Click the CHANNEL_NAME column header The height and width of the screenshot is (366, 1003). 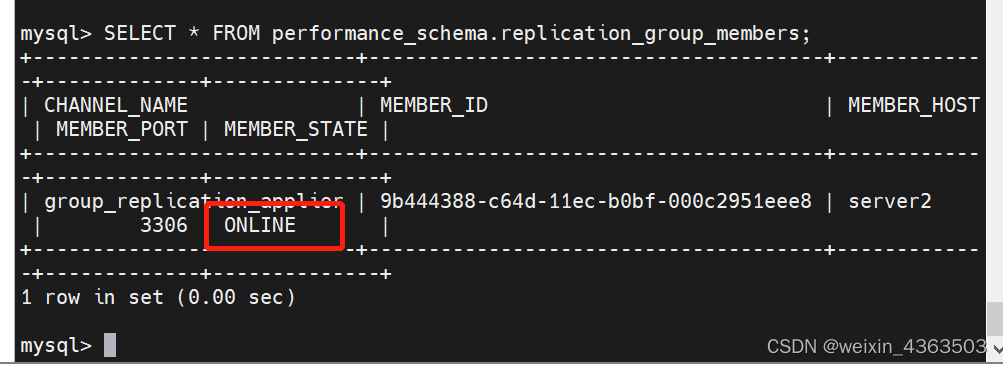[116, 106]
